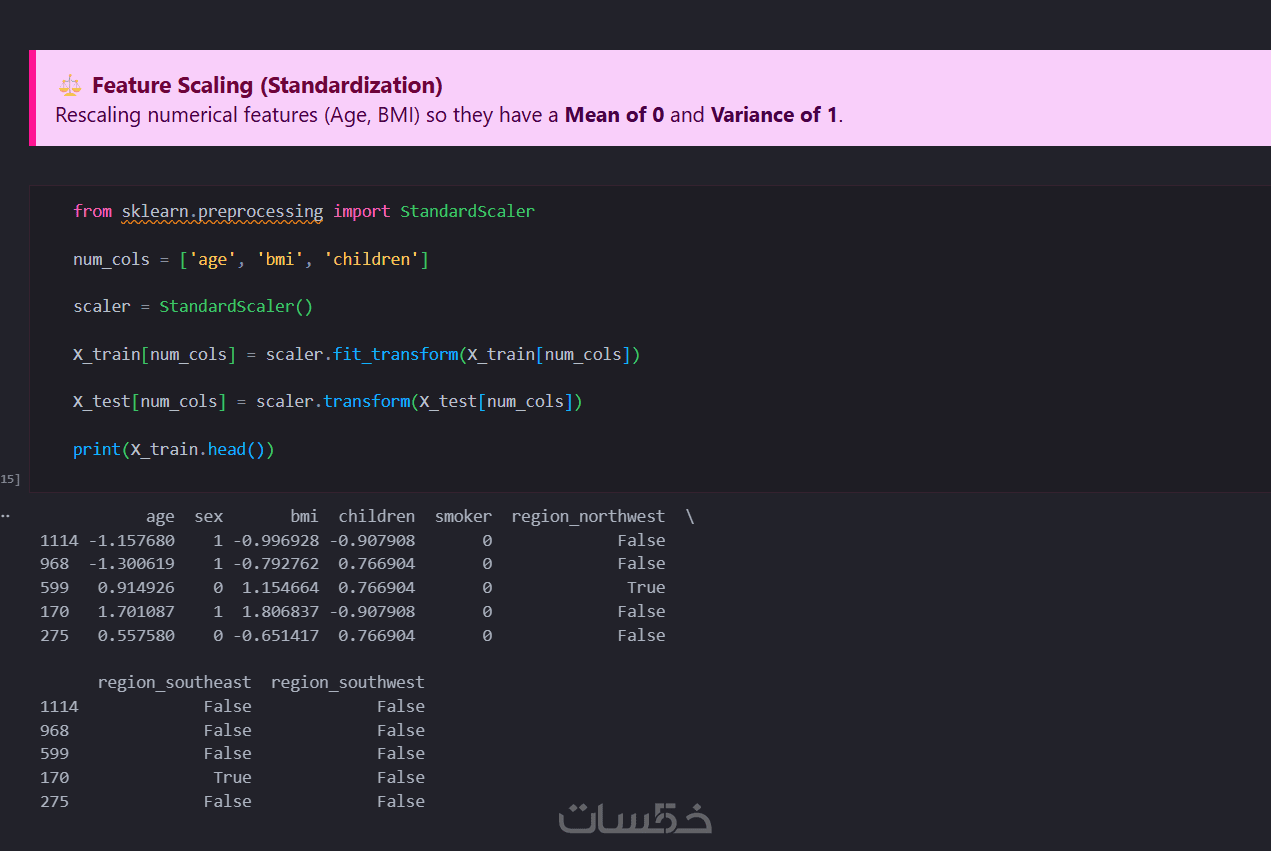Click the underlined sklearn.preprocessing module name
Viewport: 1271px width, 851px height.
point(222,211)
